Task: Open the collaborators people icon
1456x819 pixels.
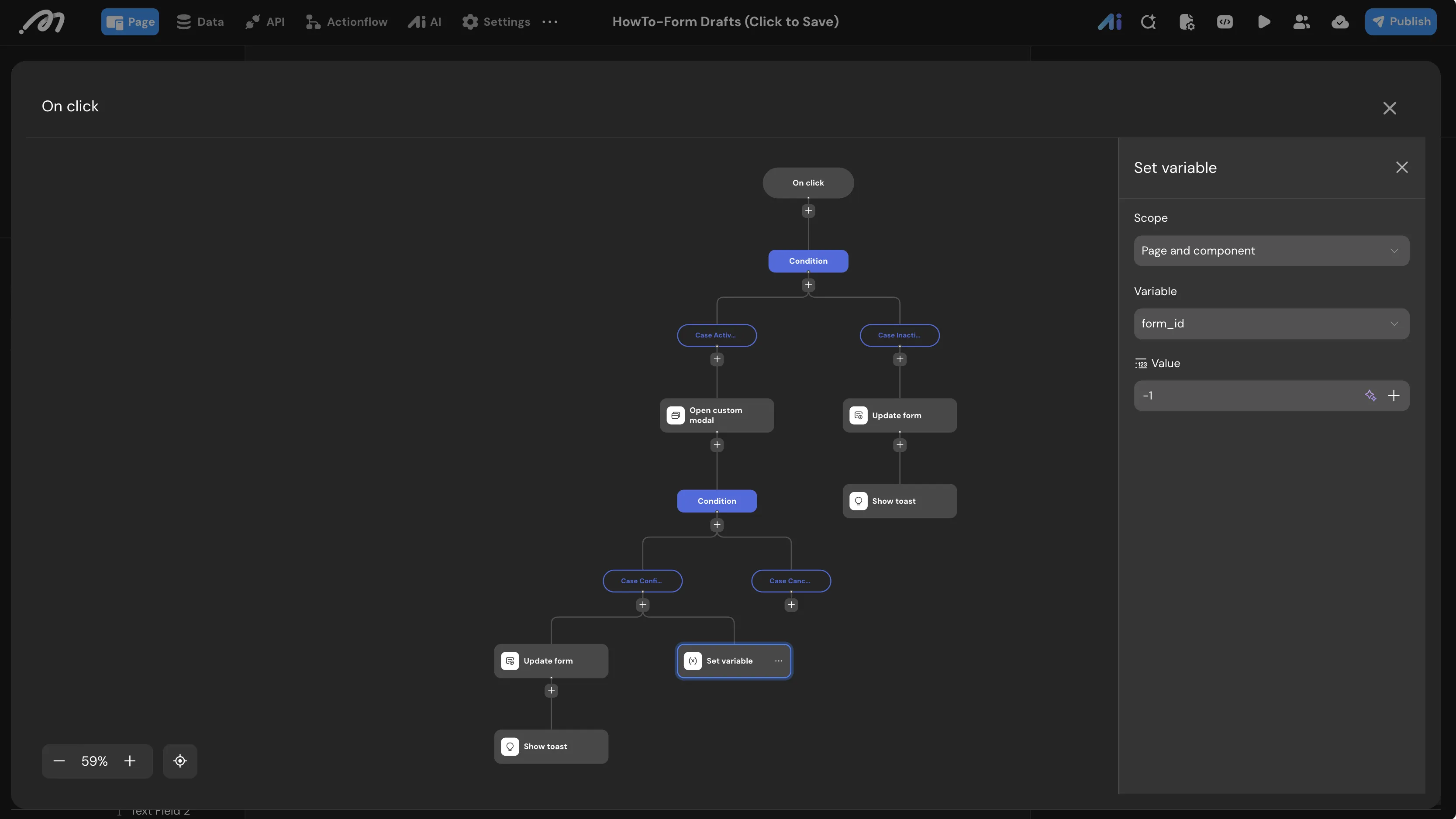Action: (x=1302, y=21)
